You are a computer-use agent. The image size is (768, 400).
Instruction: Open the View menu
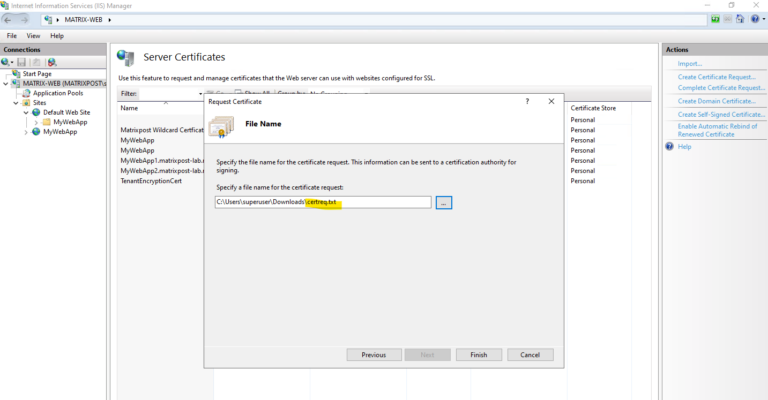[x=33, y=36]
